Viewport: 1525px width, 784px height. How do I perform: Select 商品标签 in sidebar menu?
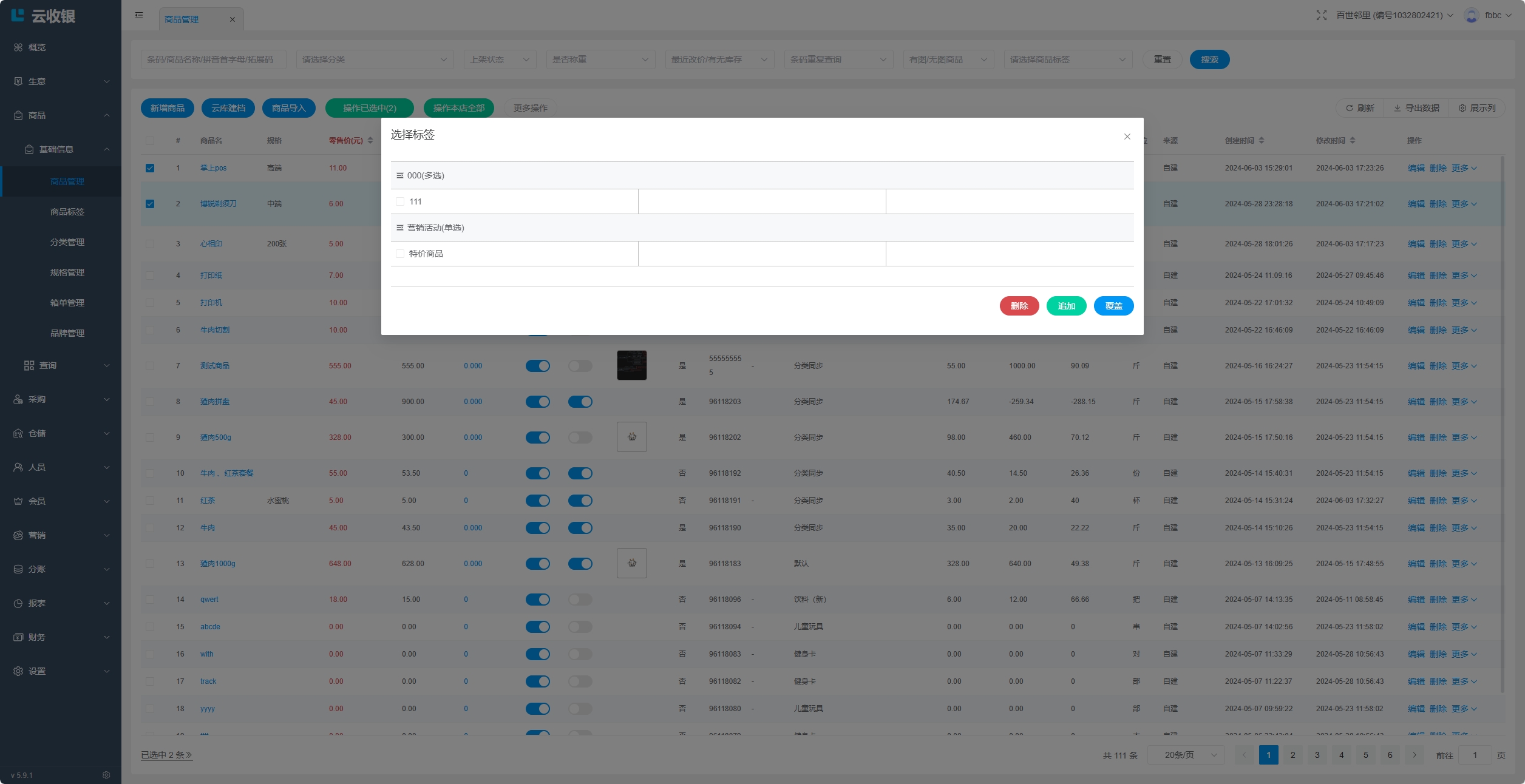[x=67, y=212]
